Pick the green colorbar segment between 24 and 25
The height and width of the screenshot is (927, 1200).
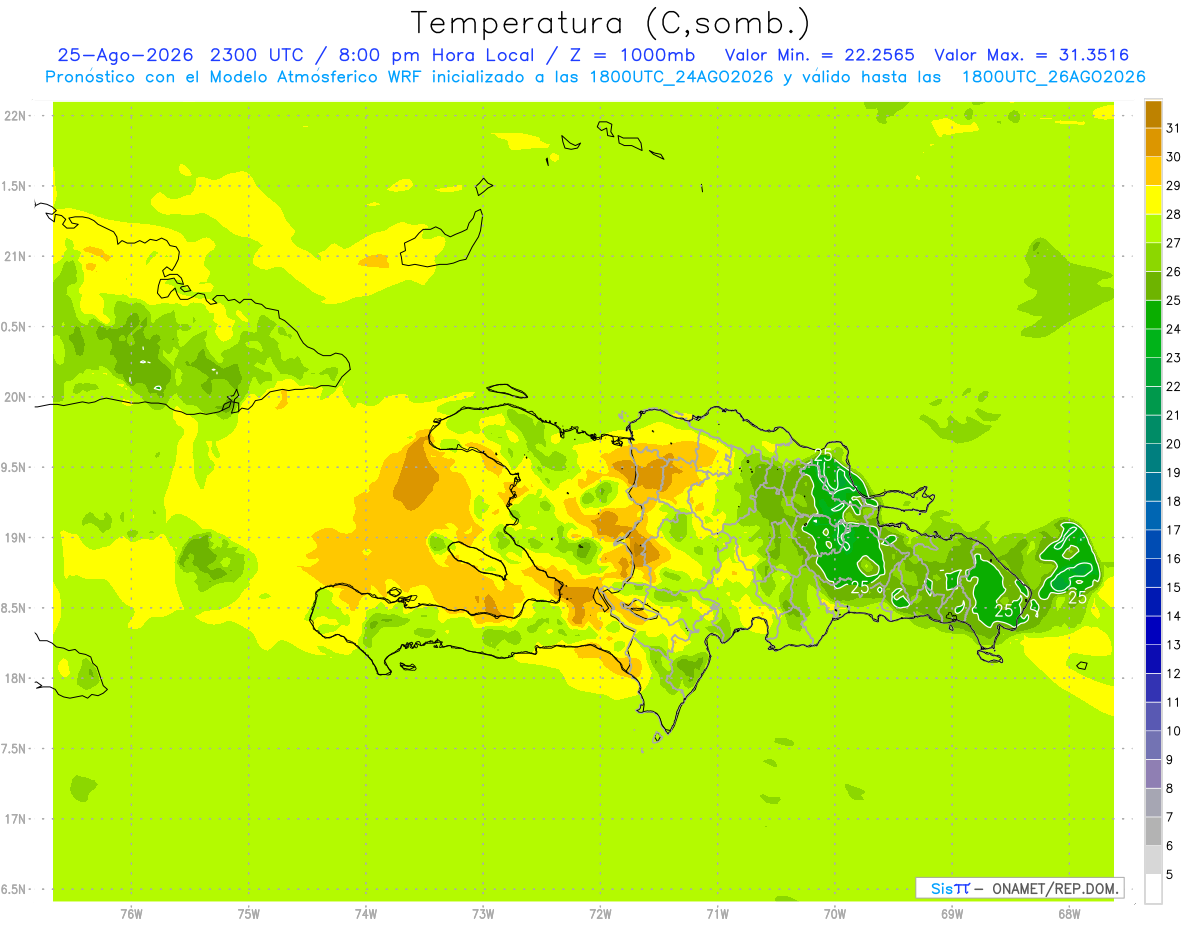1153,315
